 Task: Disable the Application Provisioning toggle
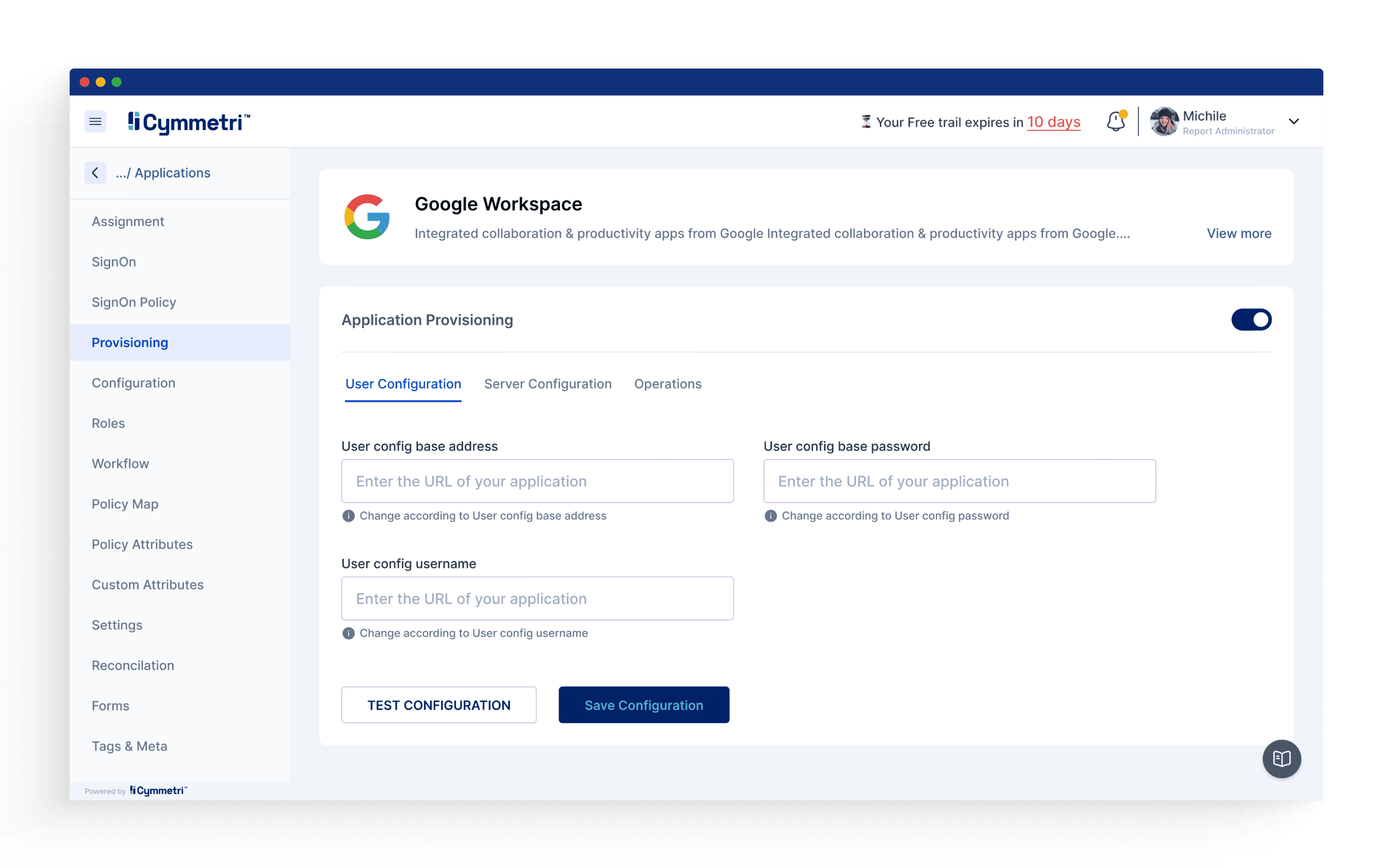(x=1251, y=320)
